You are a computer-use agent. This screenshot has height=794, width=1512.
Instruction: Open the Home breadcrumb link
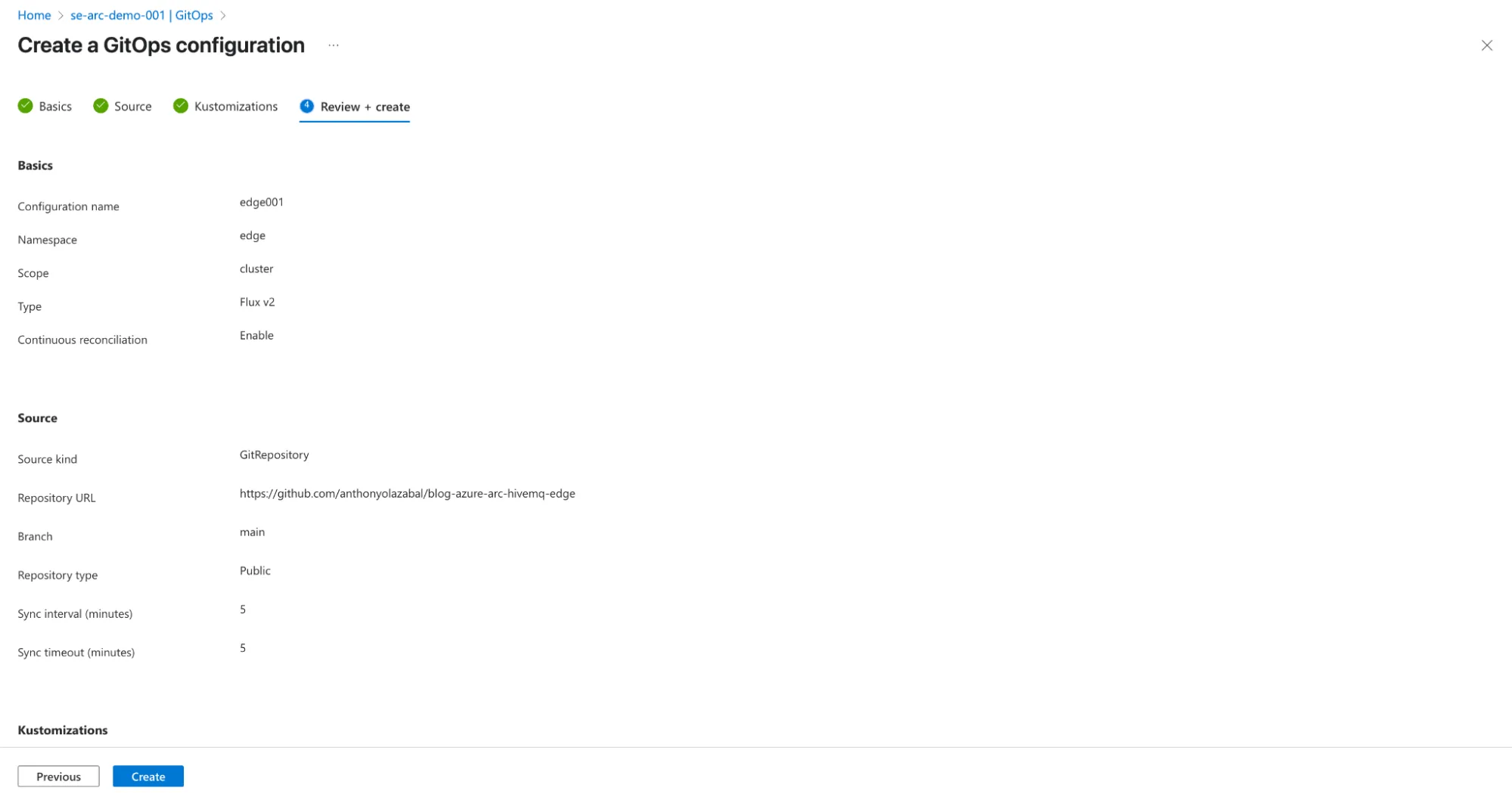(34, 15)
